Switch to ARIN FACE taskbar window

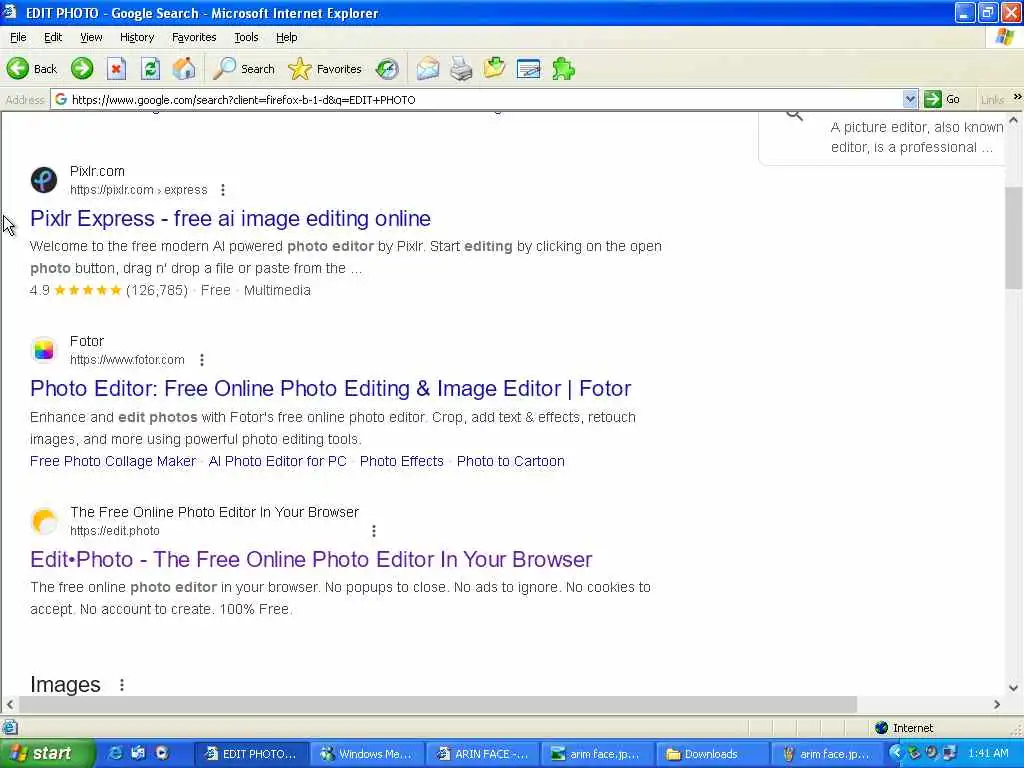[x=482, y=754]
